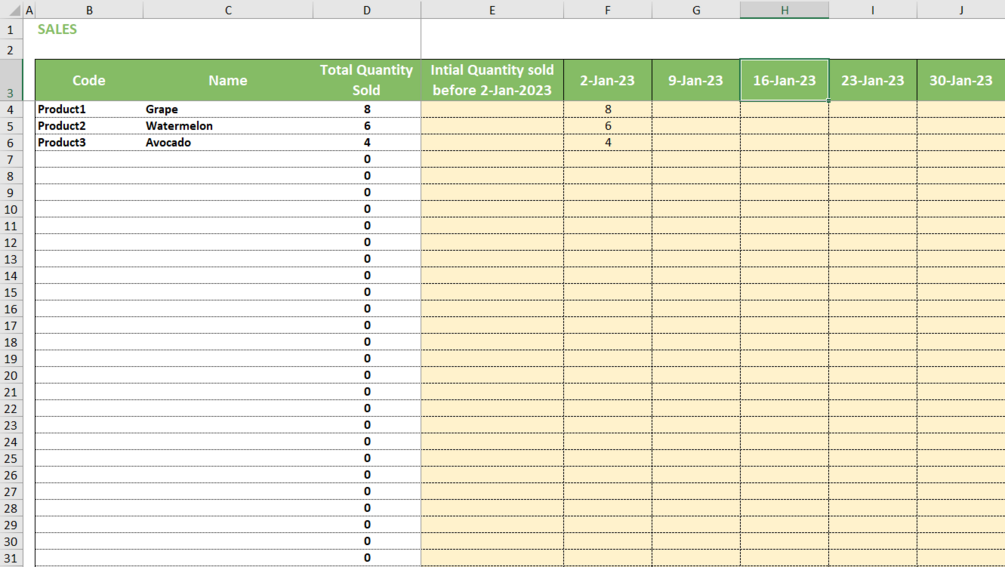The image size is (1005, 567).
Task: Select column E header
Action: tap(492, 10)
